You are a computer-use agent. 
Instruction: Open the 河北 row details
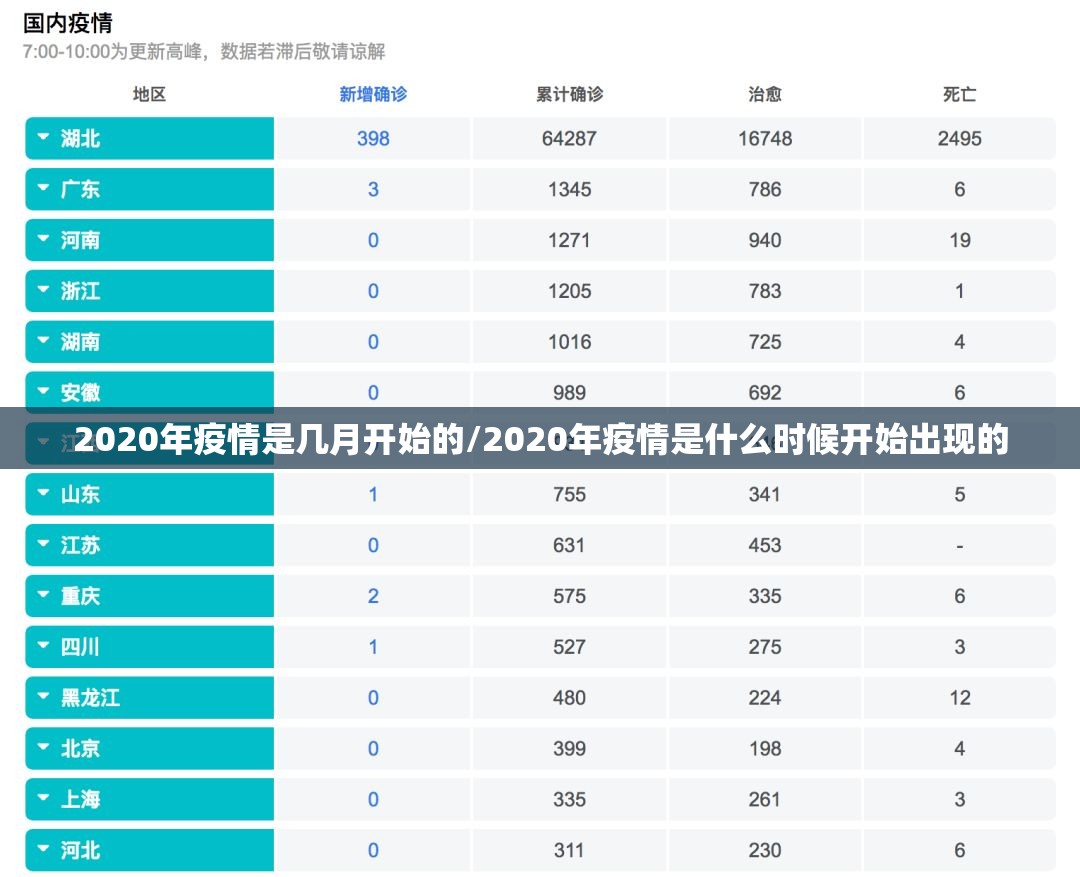[x=43, y=850]
